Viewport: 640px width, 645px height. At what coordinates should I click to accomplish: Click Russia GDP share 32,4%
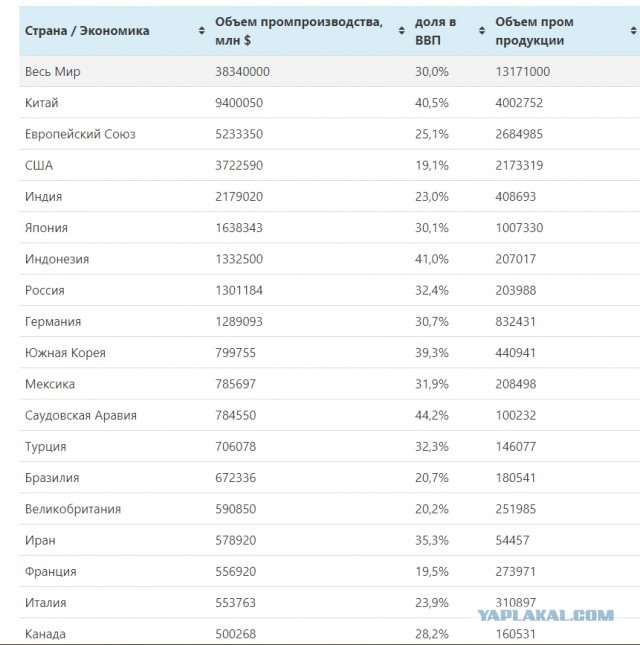[x=431, y=290]
